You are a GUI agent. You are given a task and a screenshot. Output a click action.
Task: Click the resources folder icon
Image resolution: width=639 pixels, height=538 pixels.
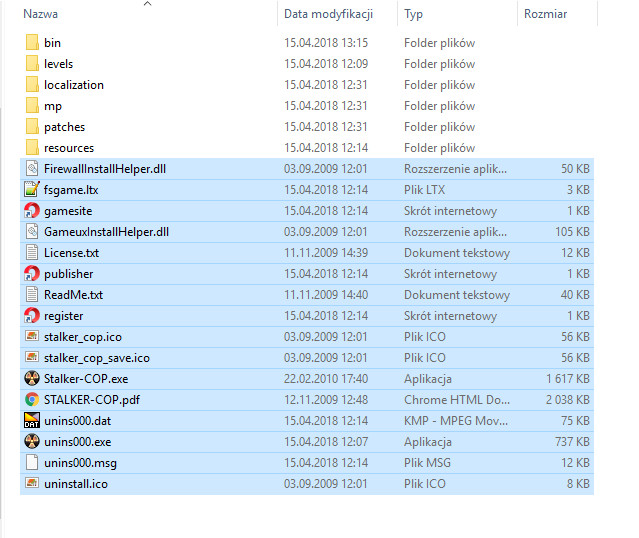point(32,148)
